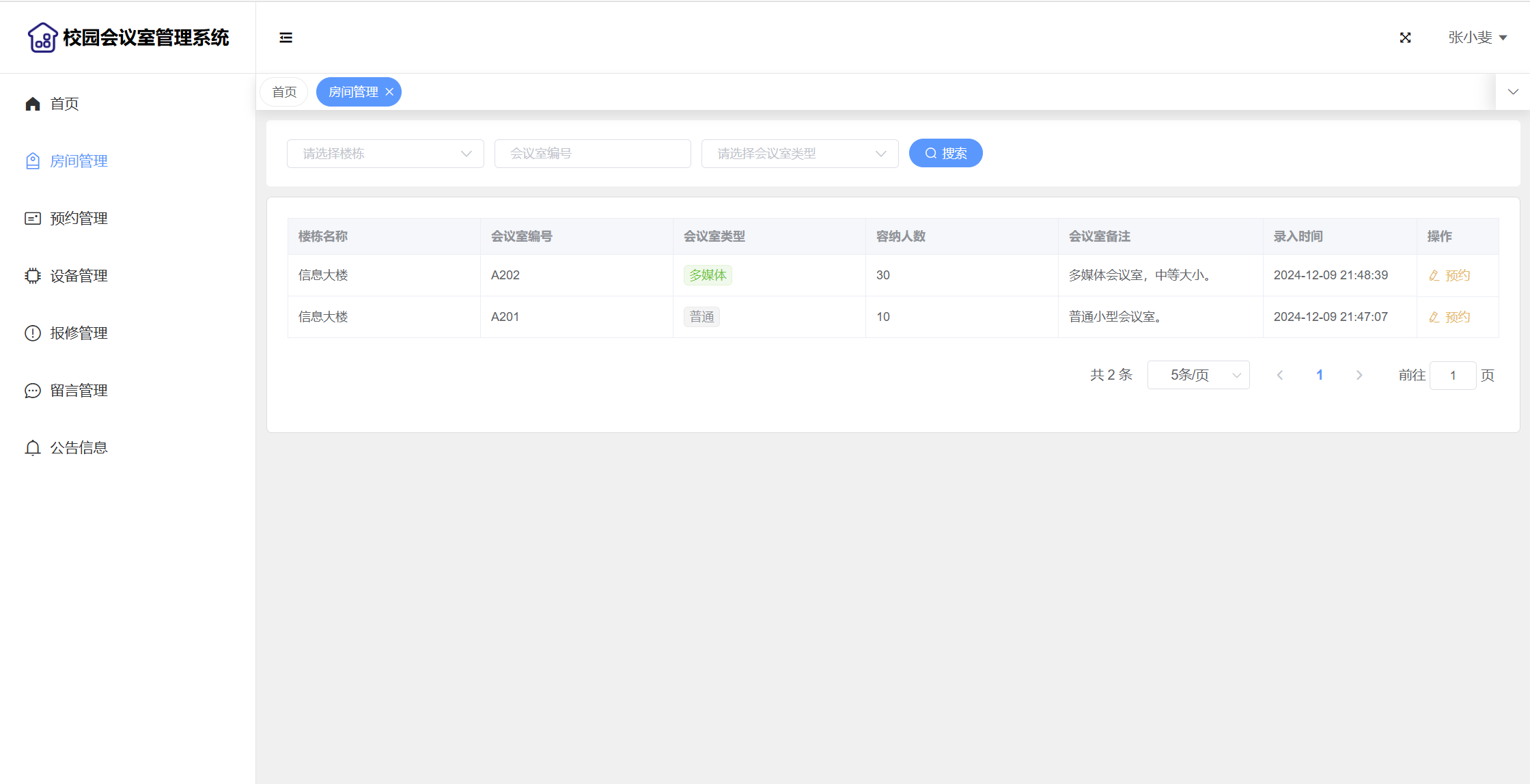
Task: Click 预约 for room A201
Action: point(1449,317)
